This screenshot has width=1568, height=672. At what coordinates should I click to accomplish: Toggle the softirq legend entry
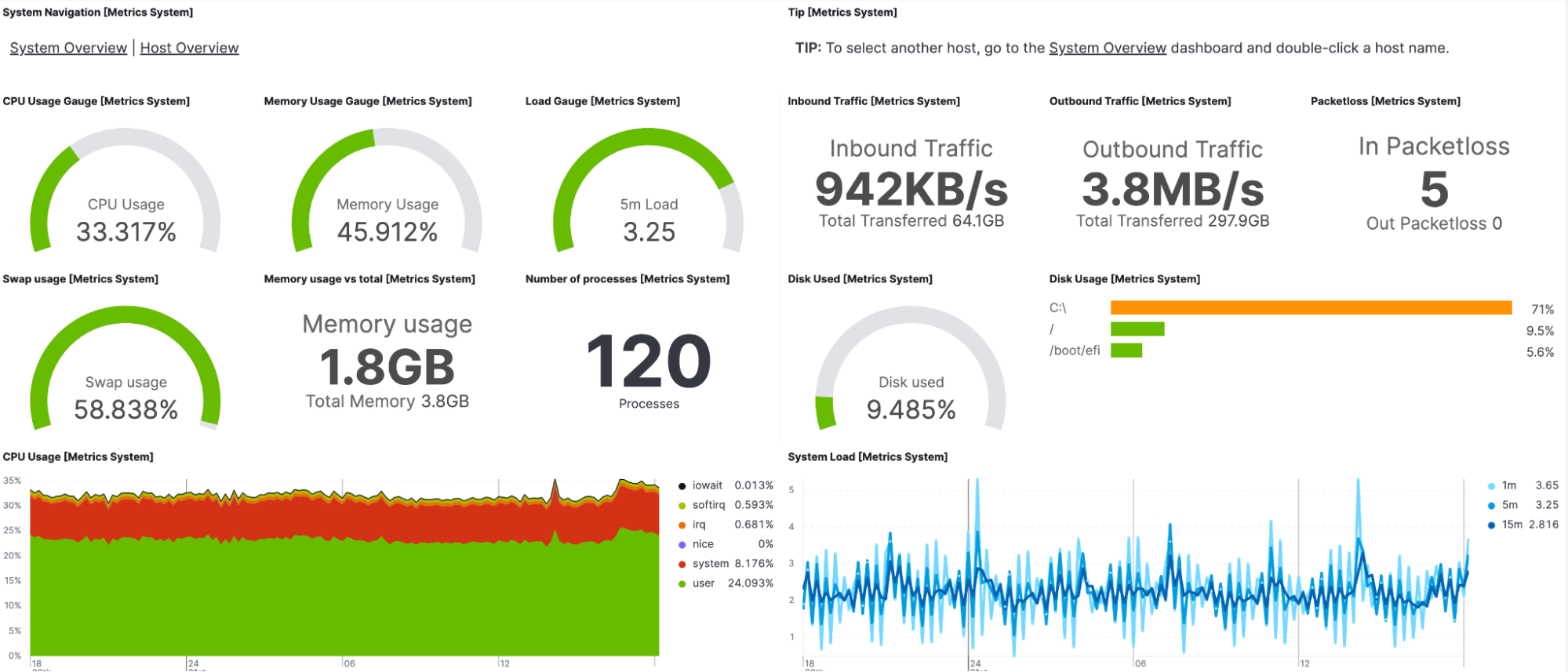click(x=726, y=505)
